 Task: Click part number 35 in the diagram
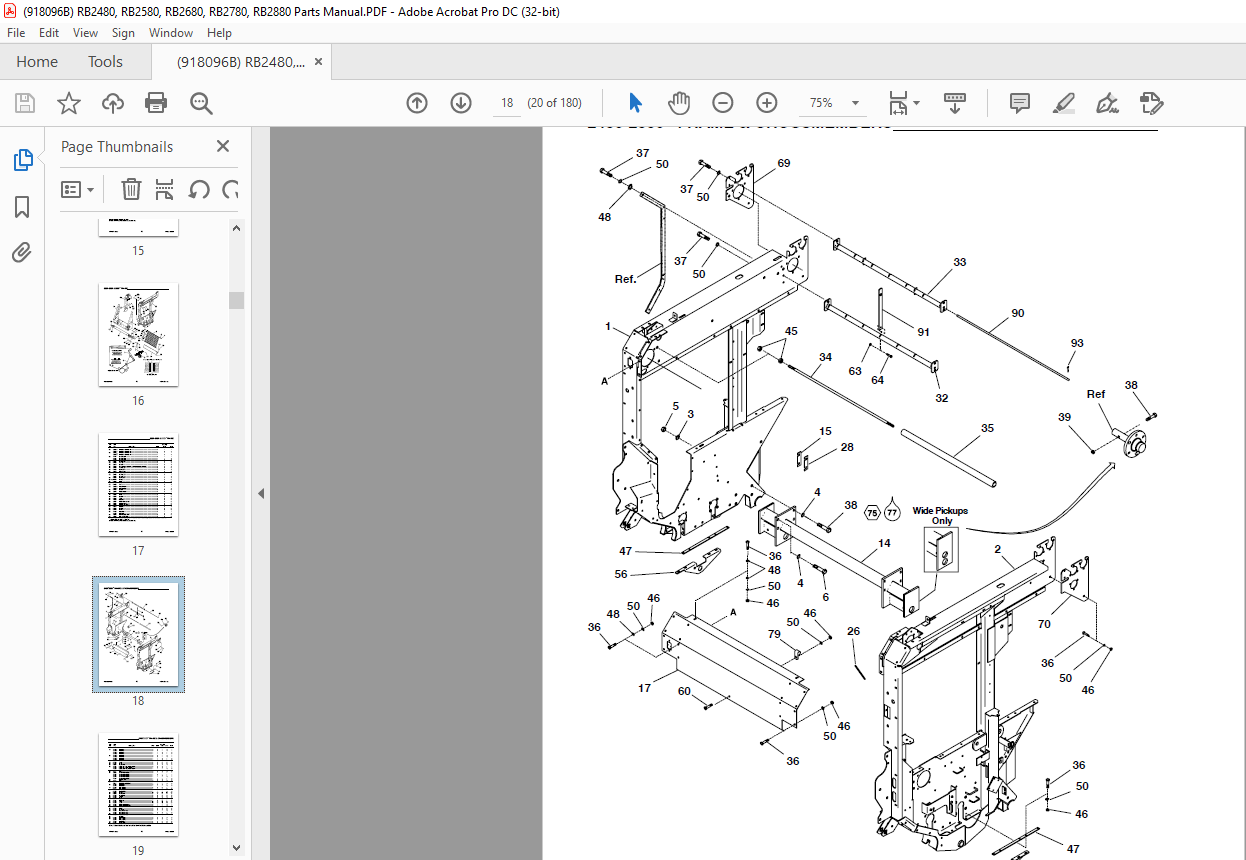point(987,428)
